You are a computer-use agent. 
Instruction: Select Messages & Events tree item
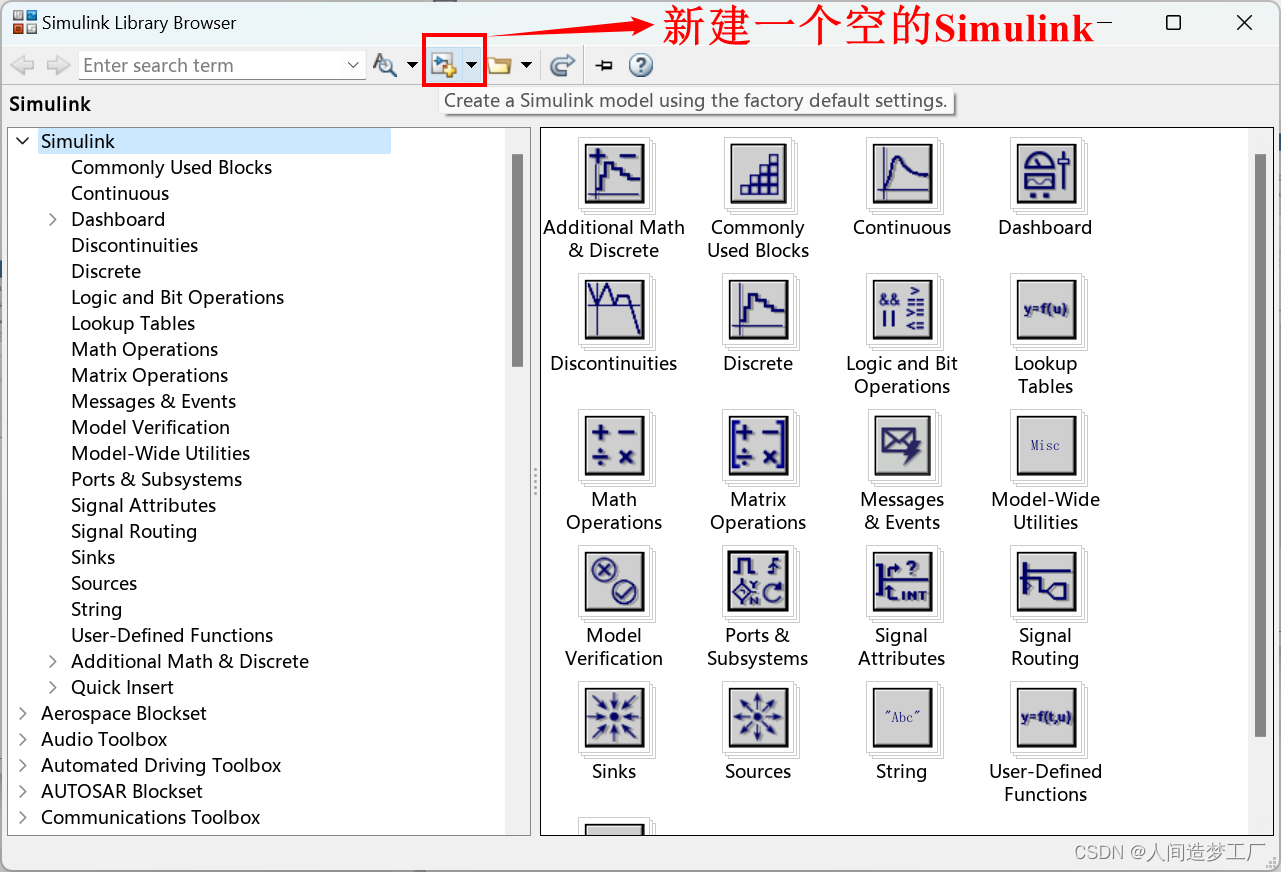(154, 402)
